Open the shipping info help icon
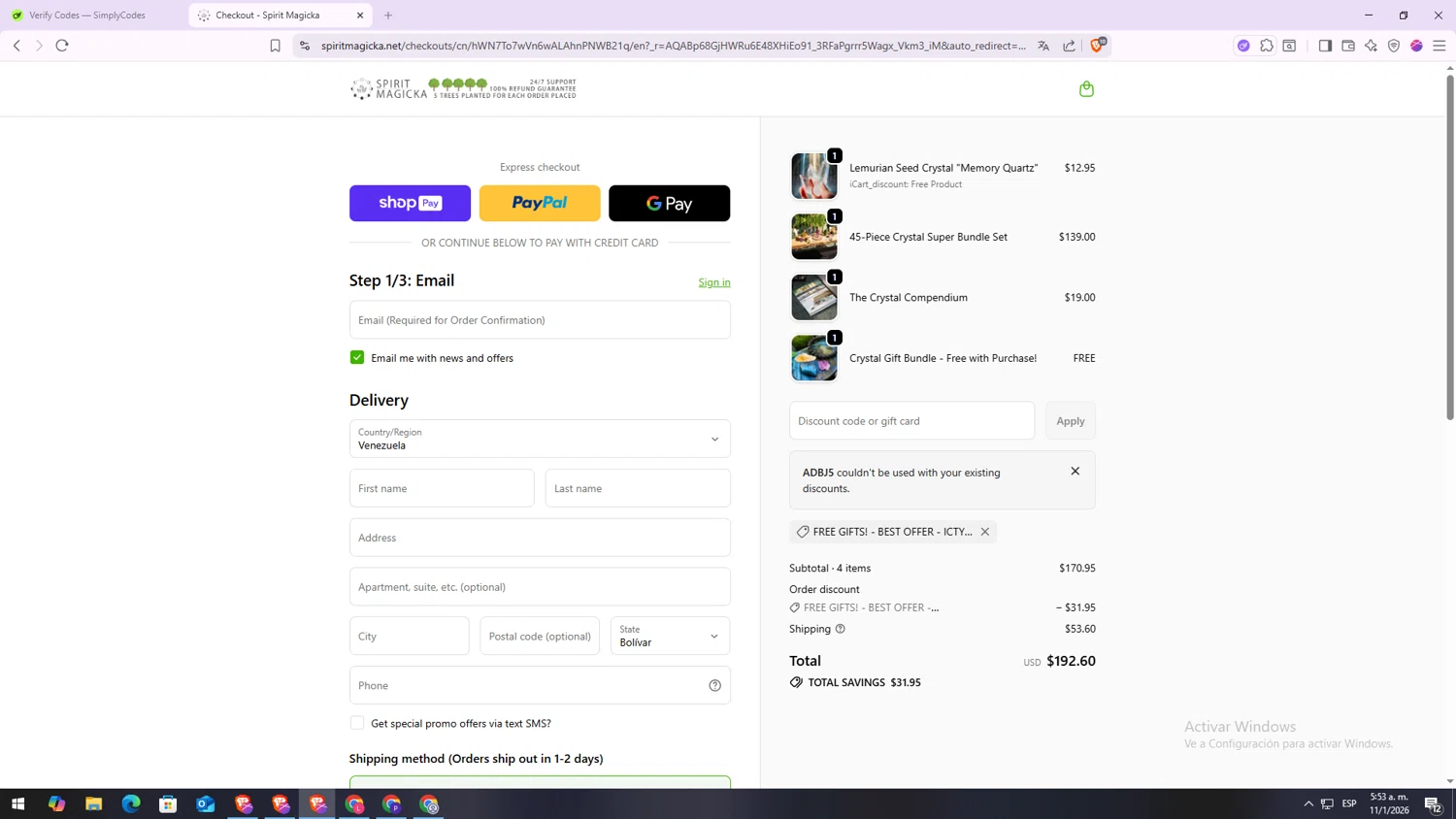The image size is (1456, 819). click(841, 629)
